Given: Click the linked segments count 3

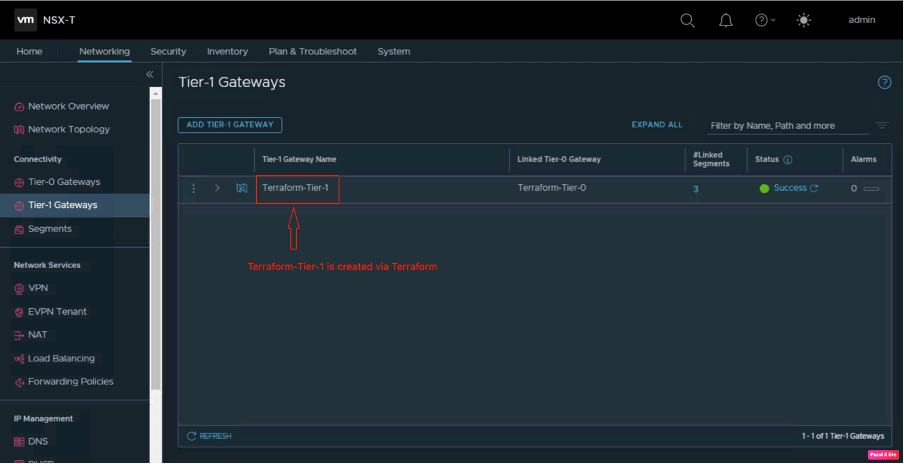Looking at the screenshot, I should click(695, 188).
